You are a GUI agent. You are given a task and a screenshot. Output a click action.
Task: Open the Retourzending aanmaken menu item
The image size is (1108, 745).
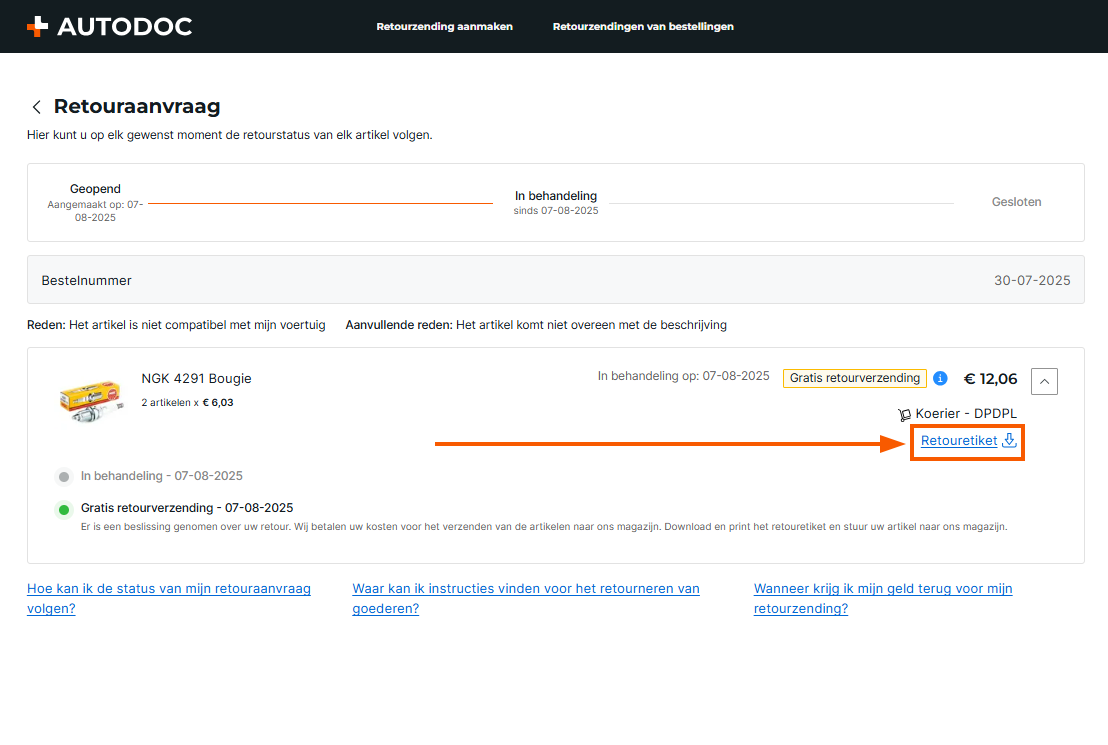pyautogui.click(x=444, y=27)
